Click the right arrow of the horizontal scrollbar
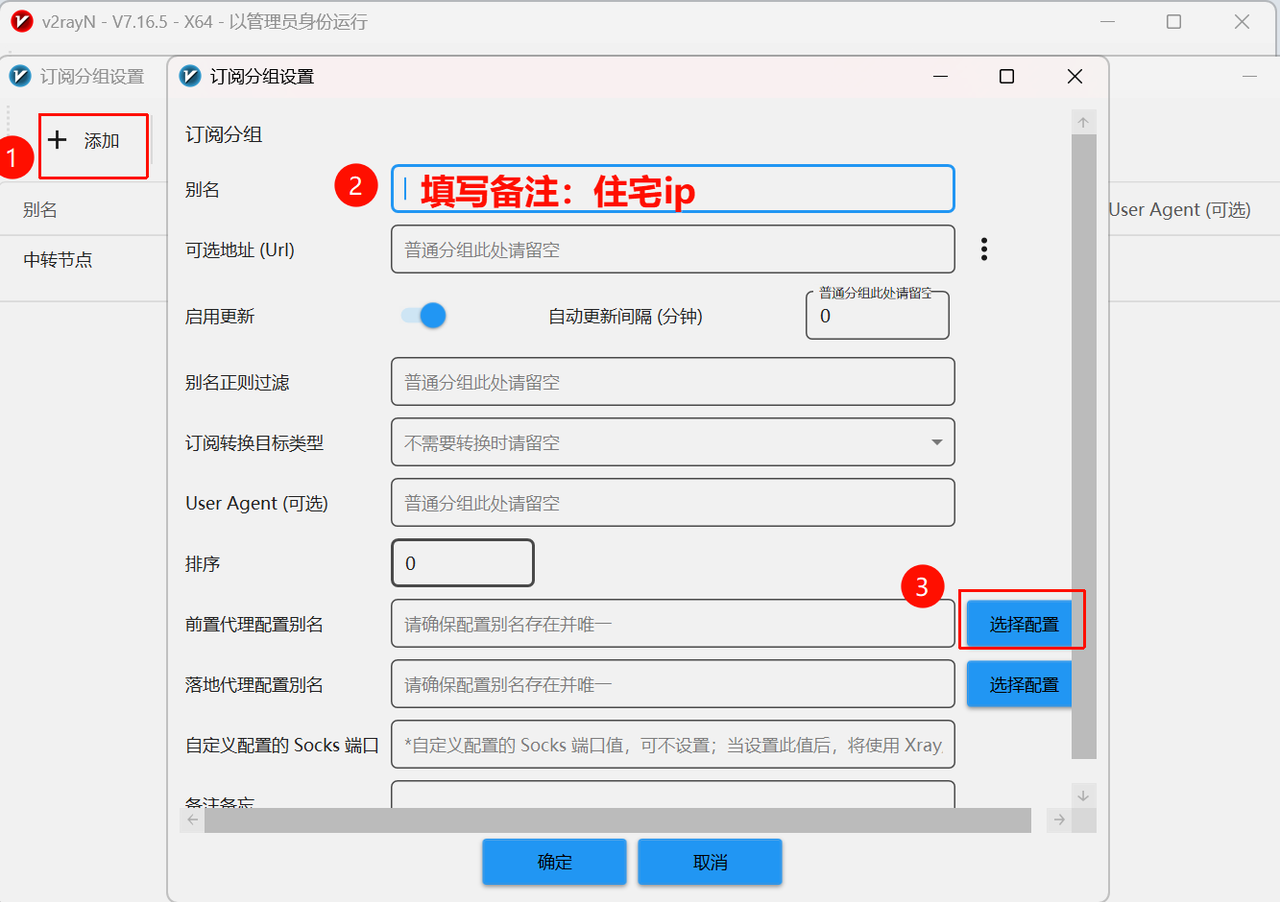 point(1059,820)
